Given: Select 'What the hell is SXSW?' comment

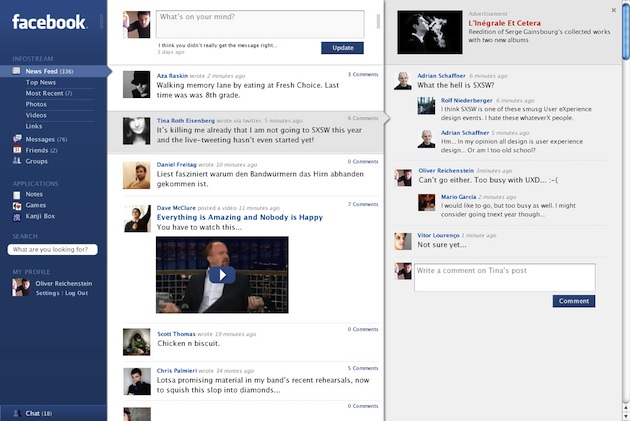Looking at the screenshot, I should (456, 85).
